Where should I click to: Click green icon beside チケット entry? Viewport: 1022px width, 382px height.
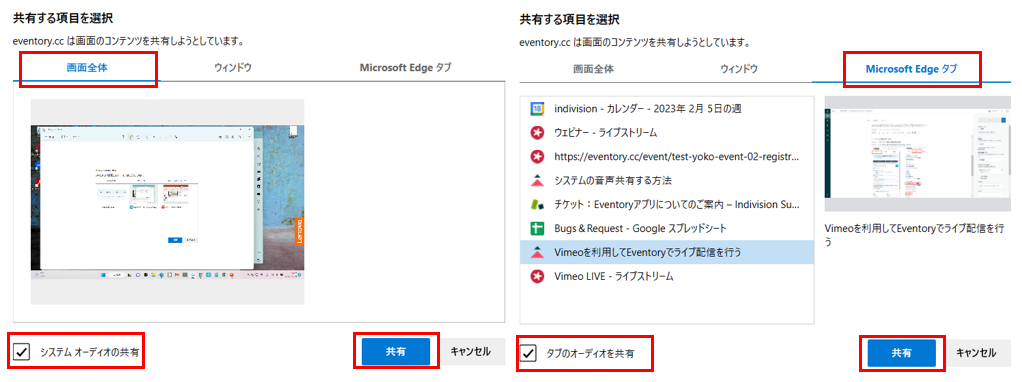[x=537, y=205]
